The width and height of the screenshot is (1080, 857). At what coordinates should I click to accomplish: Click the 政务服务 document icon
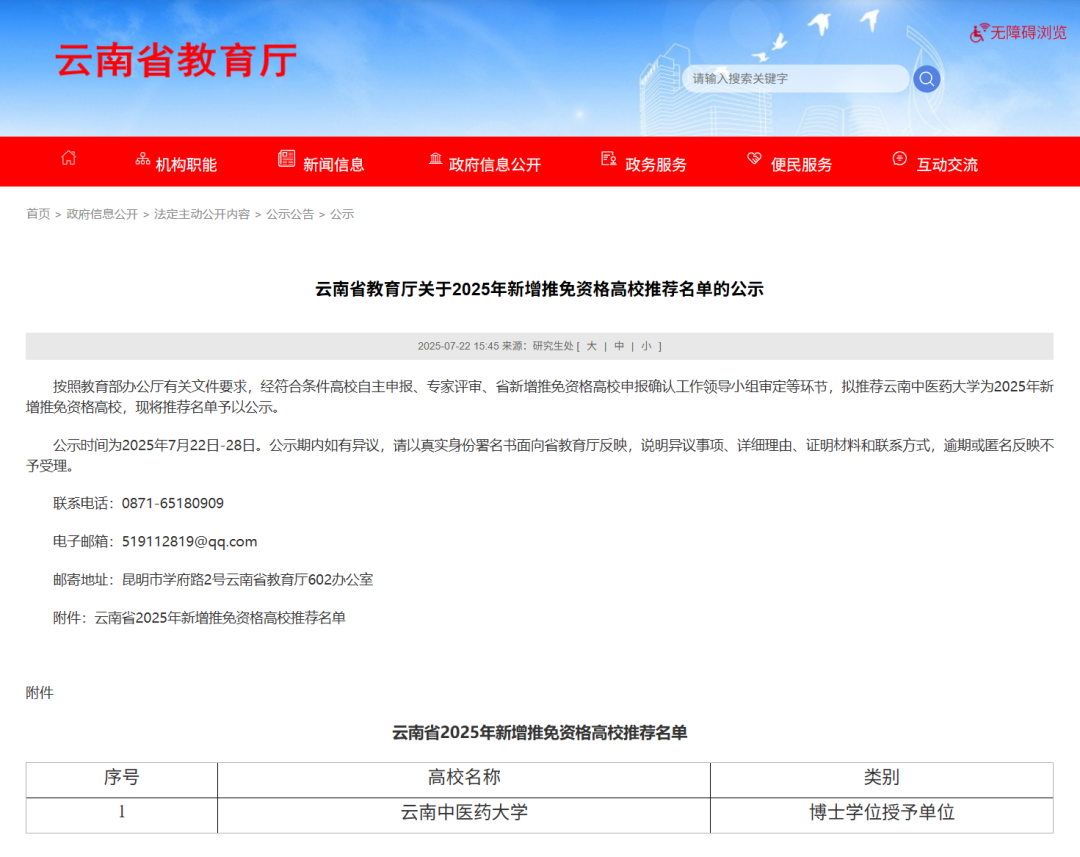coord(609,159)
